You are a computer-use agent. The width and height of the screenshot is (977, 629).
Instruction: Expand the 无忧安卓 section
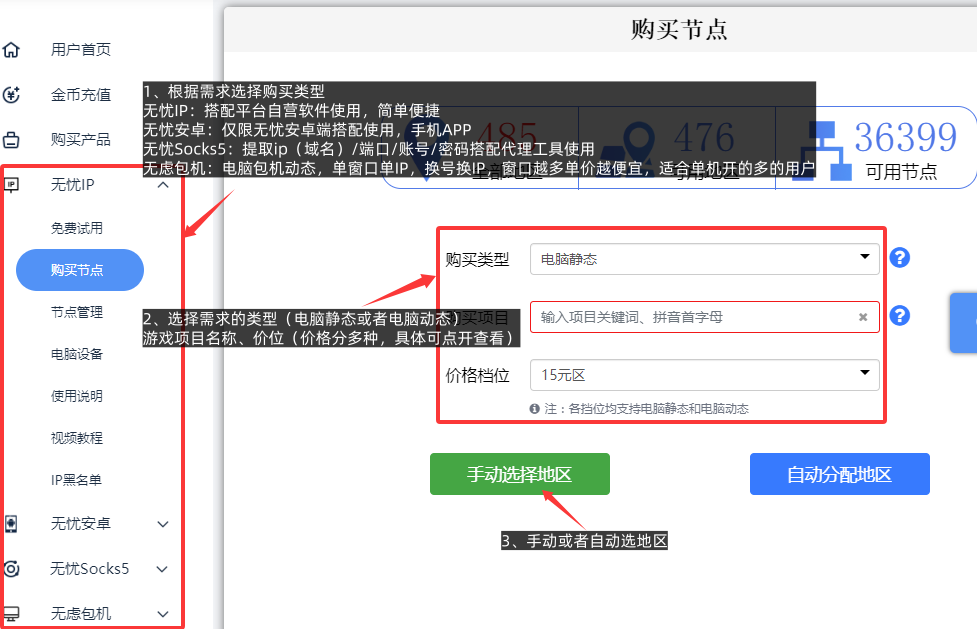[162, 523]
